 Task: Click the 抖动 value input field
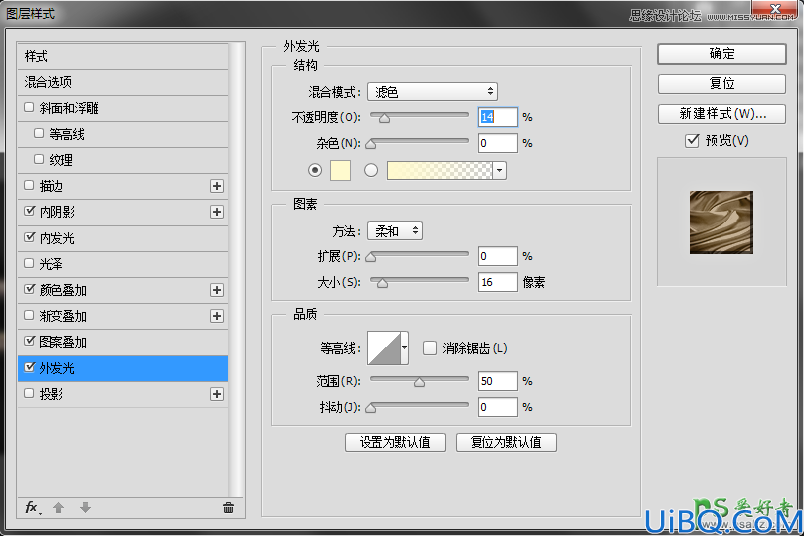(497, 407)
